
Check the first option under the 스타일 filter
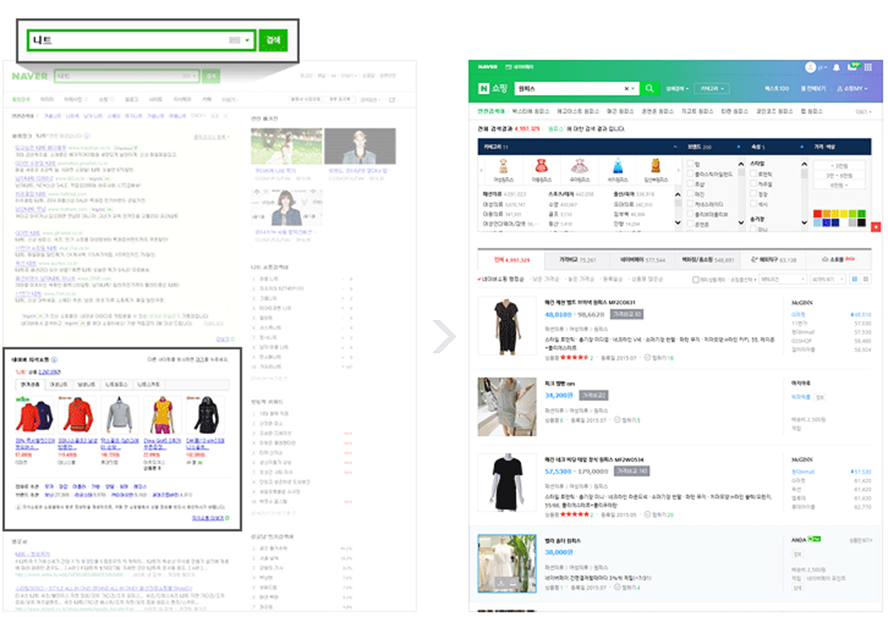pyautogui.click(x=753, y=172)
